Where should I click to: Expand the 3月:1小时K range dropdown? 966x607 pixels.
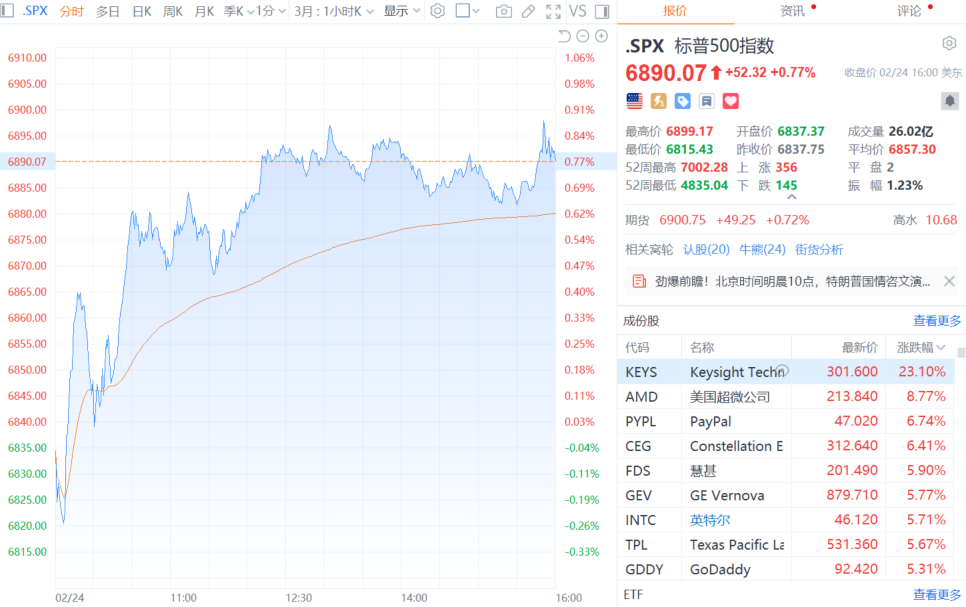pos(335,11)
